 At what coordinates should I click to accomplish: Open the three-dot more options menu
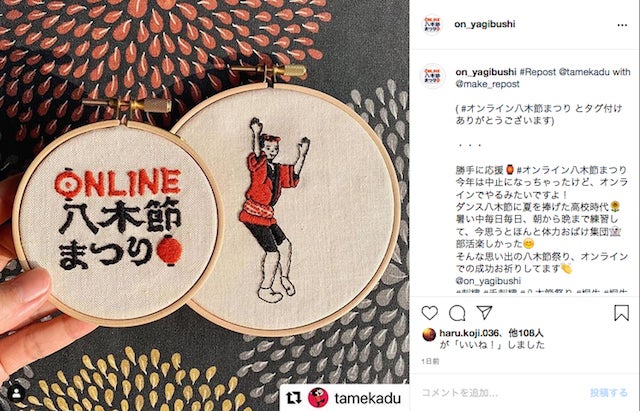click(x=622, y=25)
